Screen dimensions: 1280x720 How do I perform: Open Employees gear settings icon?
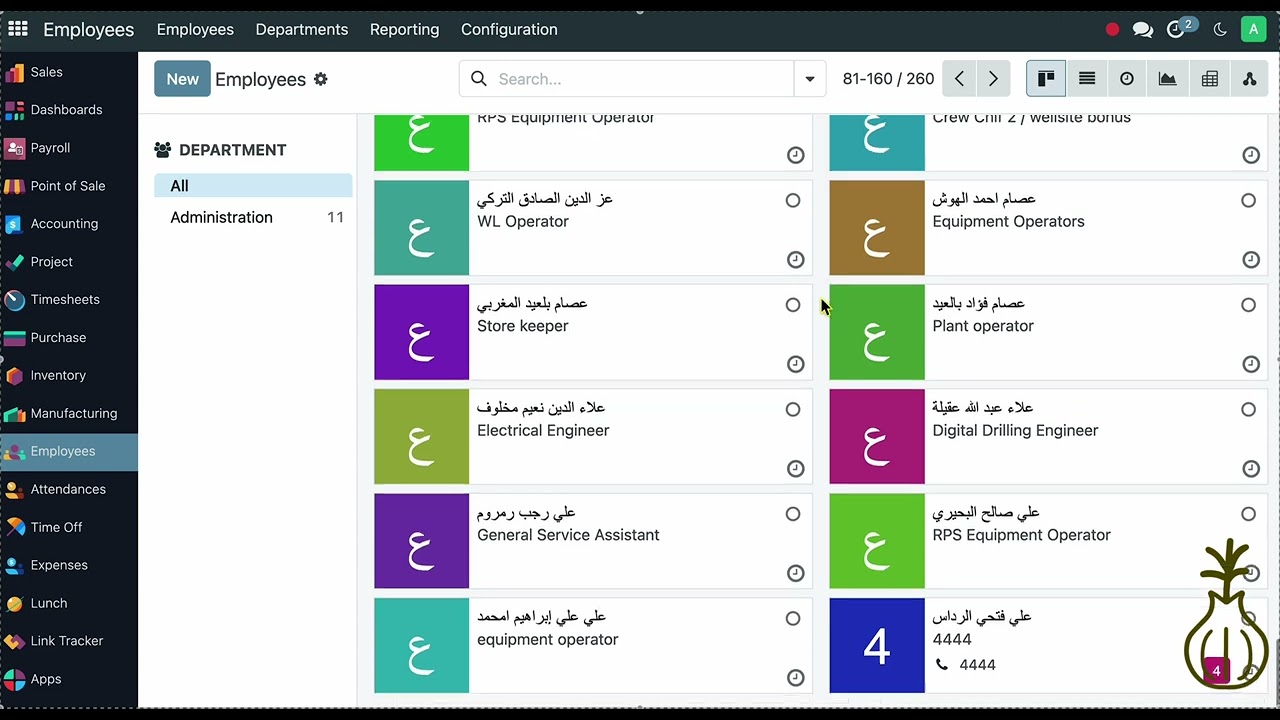[x=321, y=79]
